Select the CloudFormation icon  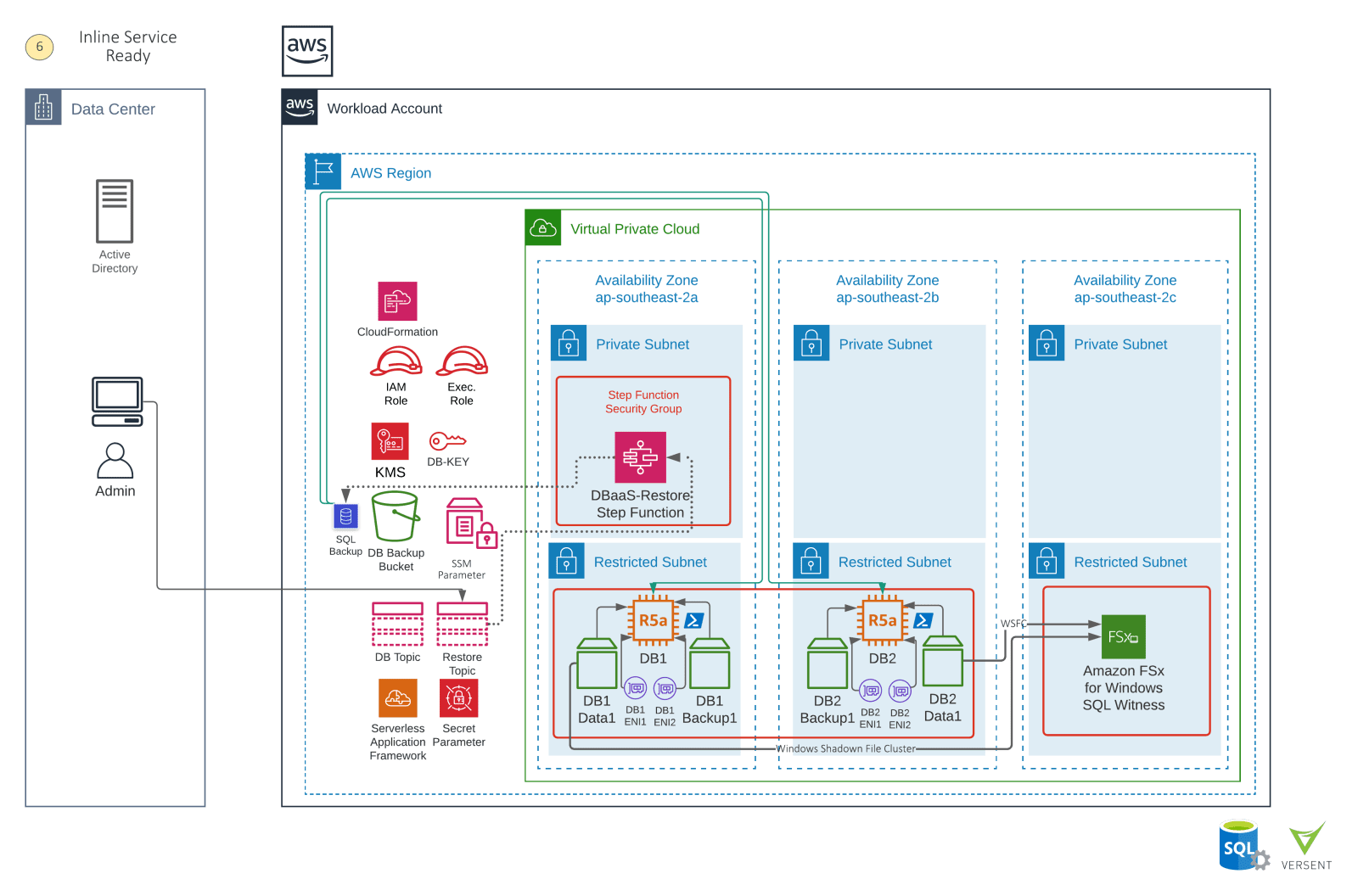[397, 301]
